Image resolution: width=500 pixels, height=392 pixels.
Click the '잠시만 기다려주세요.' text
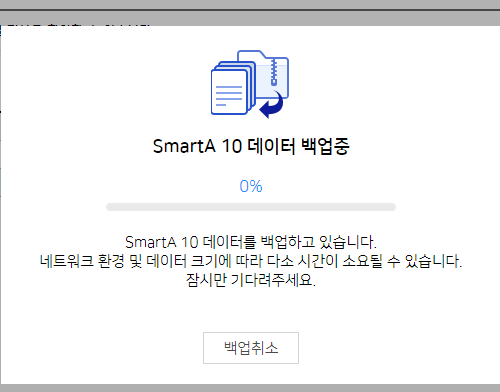(251, 280)
